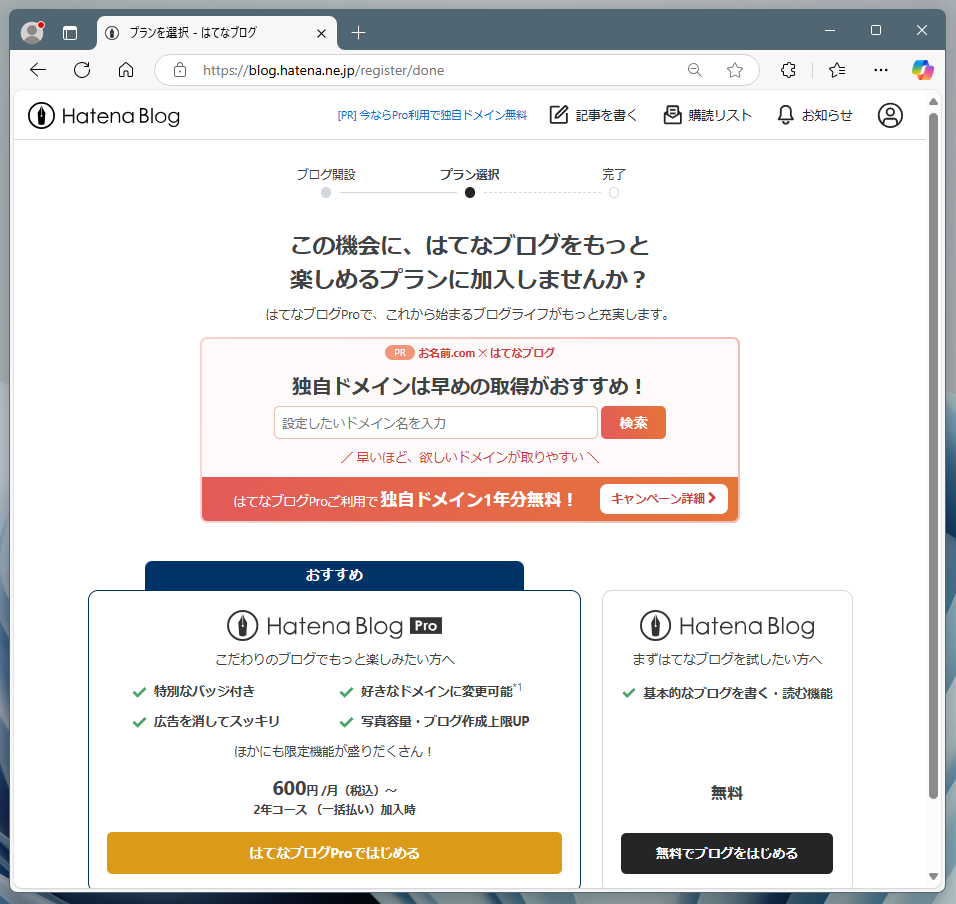Open a new browser tab
956x904 pixels.
358,33
